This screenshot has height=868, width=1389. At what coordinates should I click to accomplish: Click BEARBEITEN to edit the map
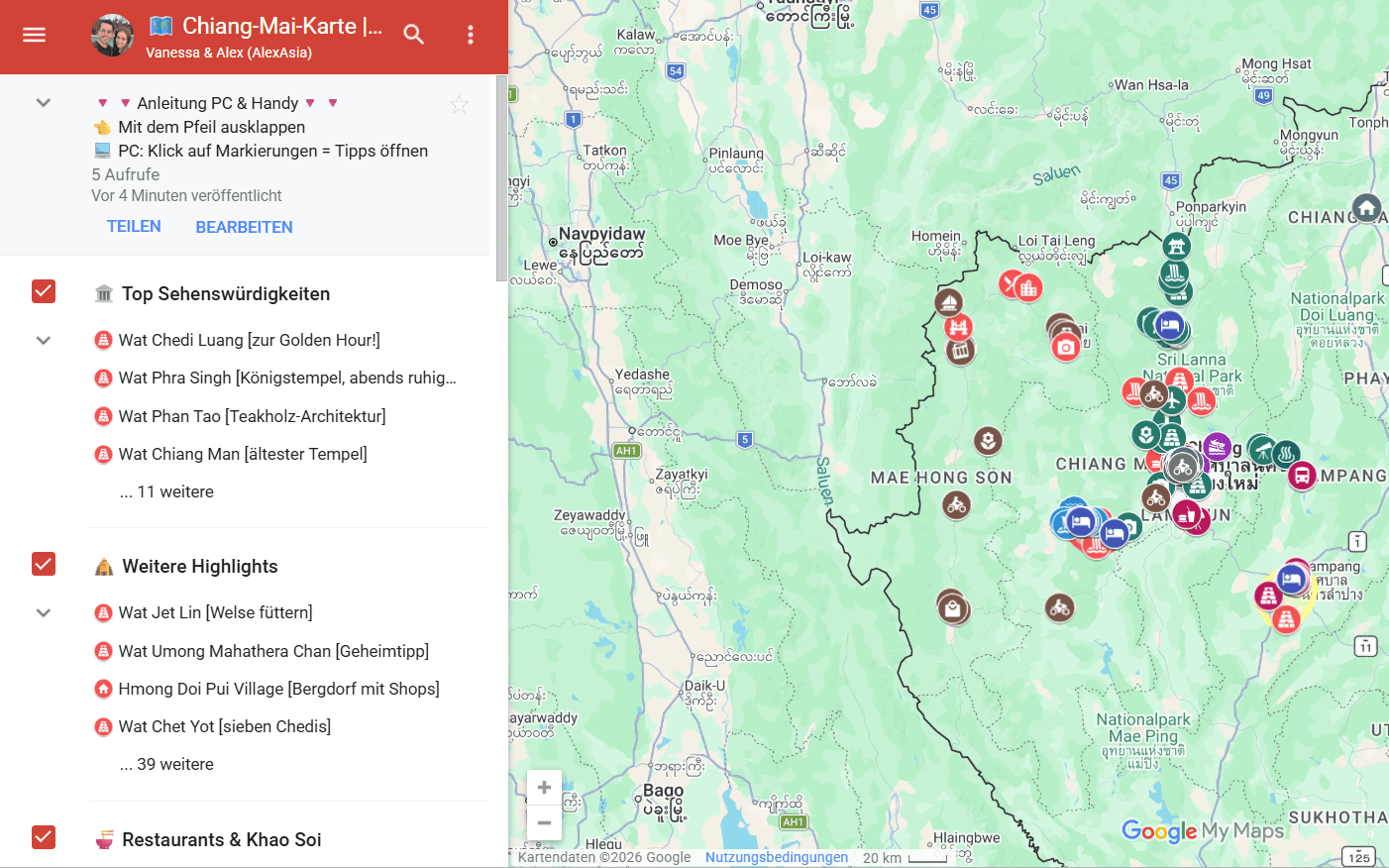click(x=244, y=227)
